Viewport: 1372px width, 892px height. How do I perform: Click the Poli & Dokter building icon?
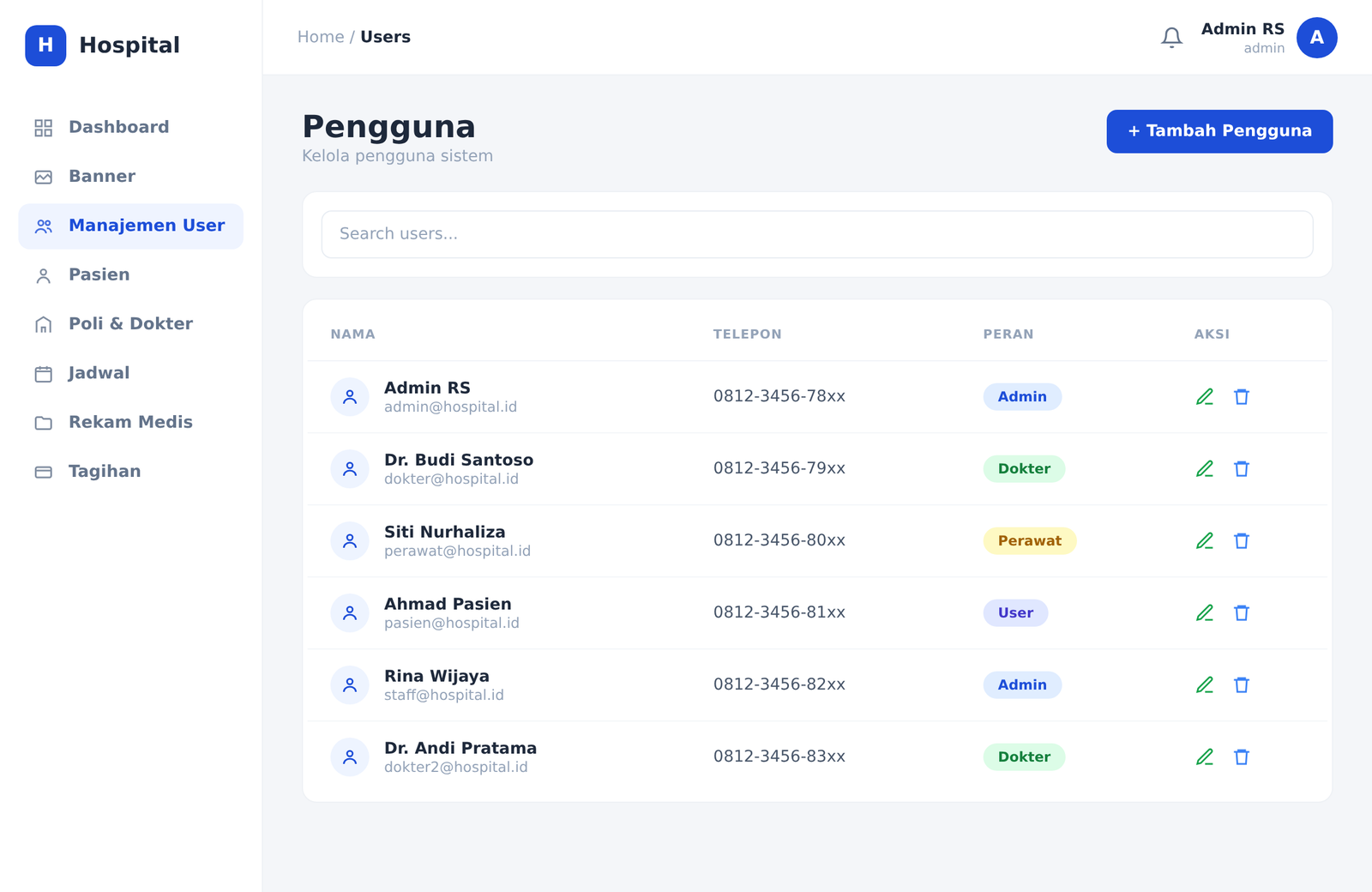44,324
